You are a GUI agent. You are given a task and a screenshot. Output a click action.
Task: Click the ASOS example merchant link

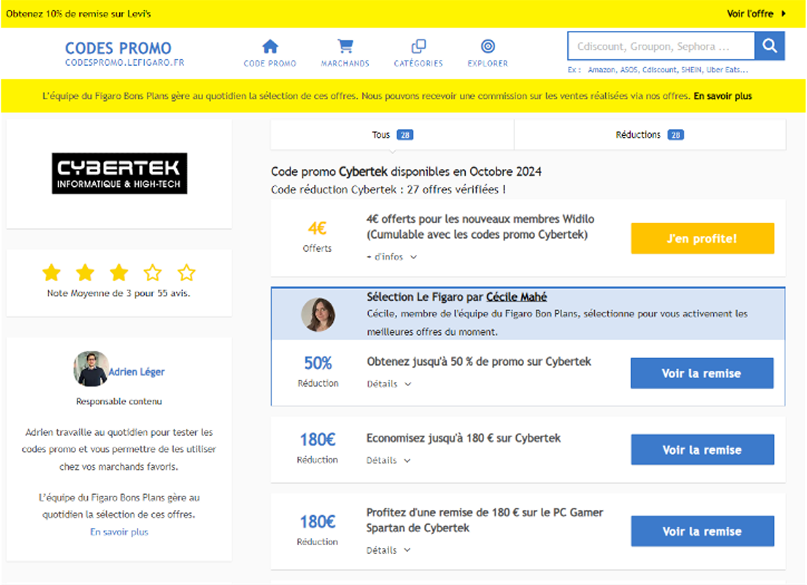(629, 70)
